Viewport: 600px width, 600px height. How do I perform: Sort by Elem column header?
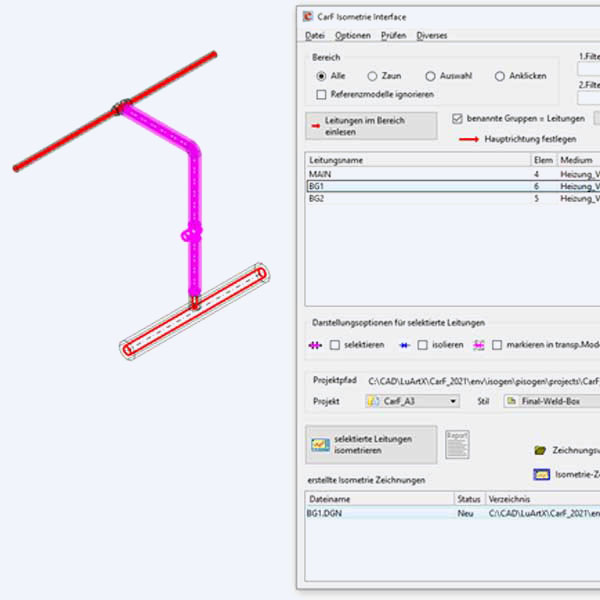543,160
